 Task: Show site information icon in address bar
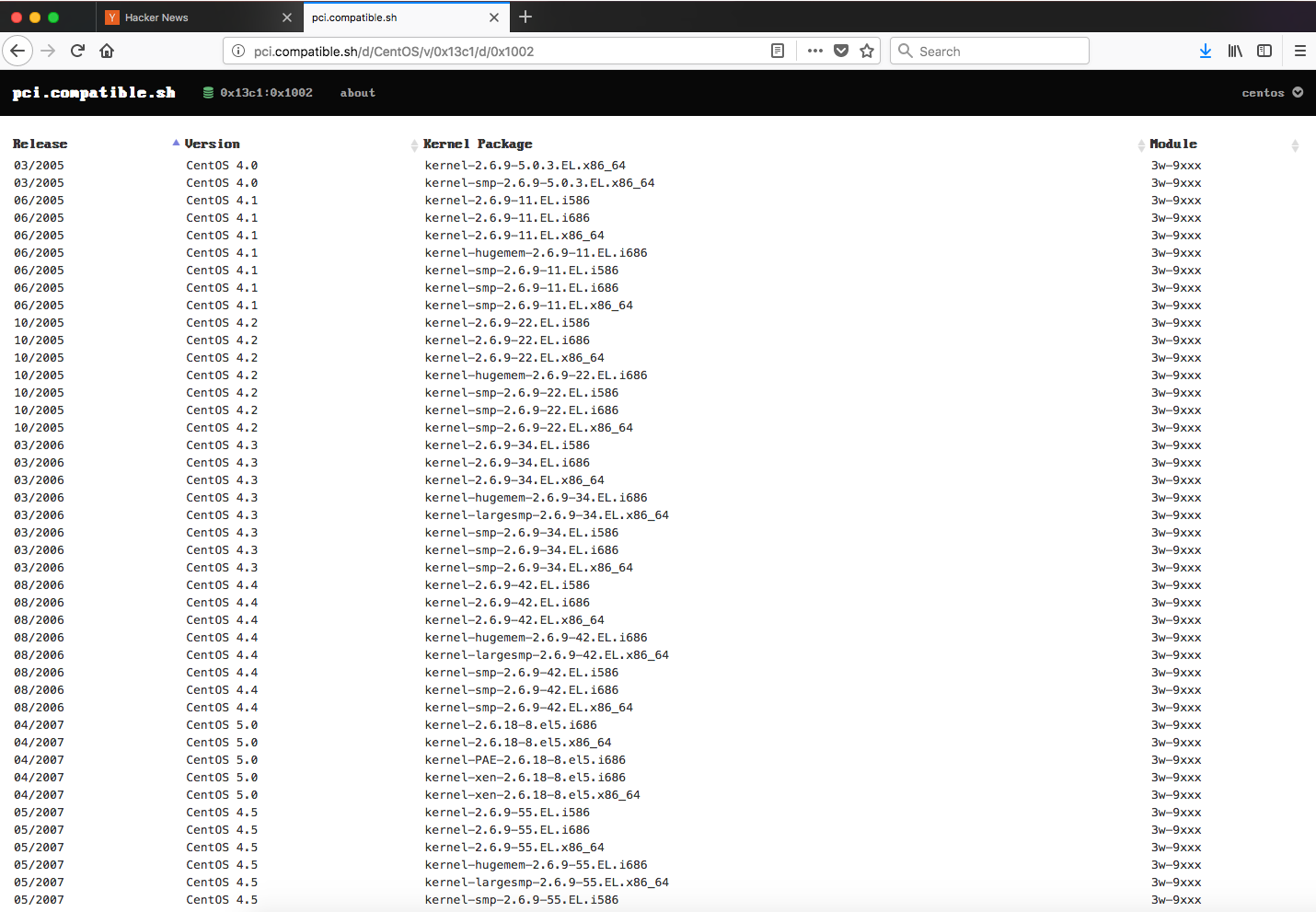pos(238,51)
